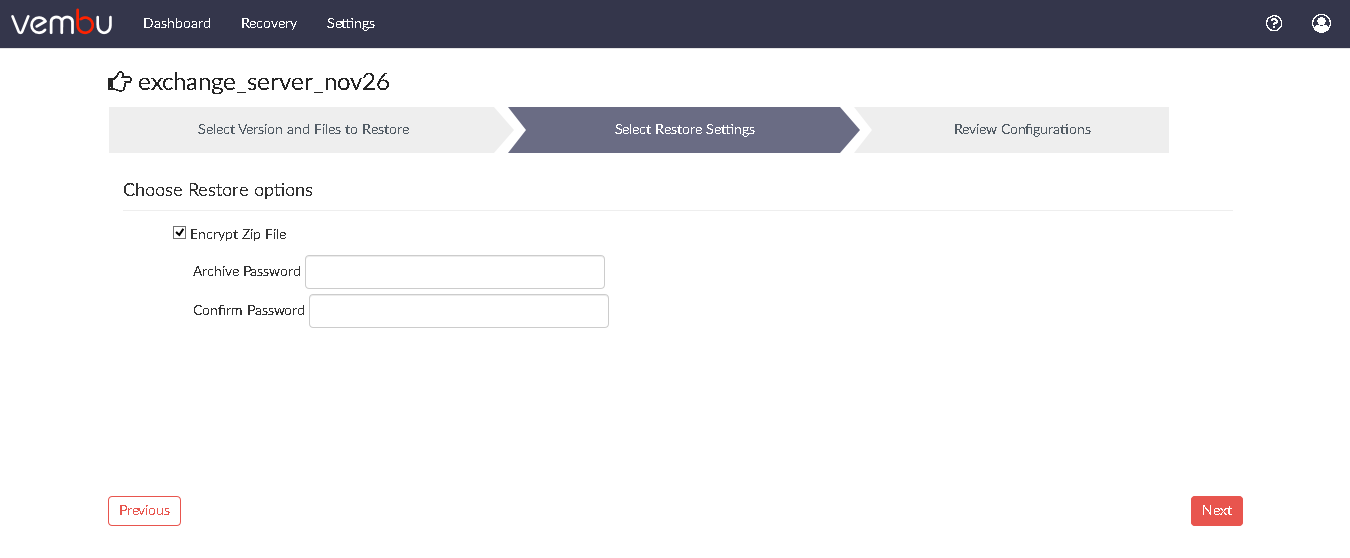
Task: Open the Dashboard menu
Action: (177, 23)
